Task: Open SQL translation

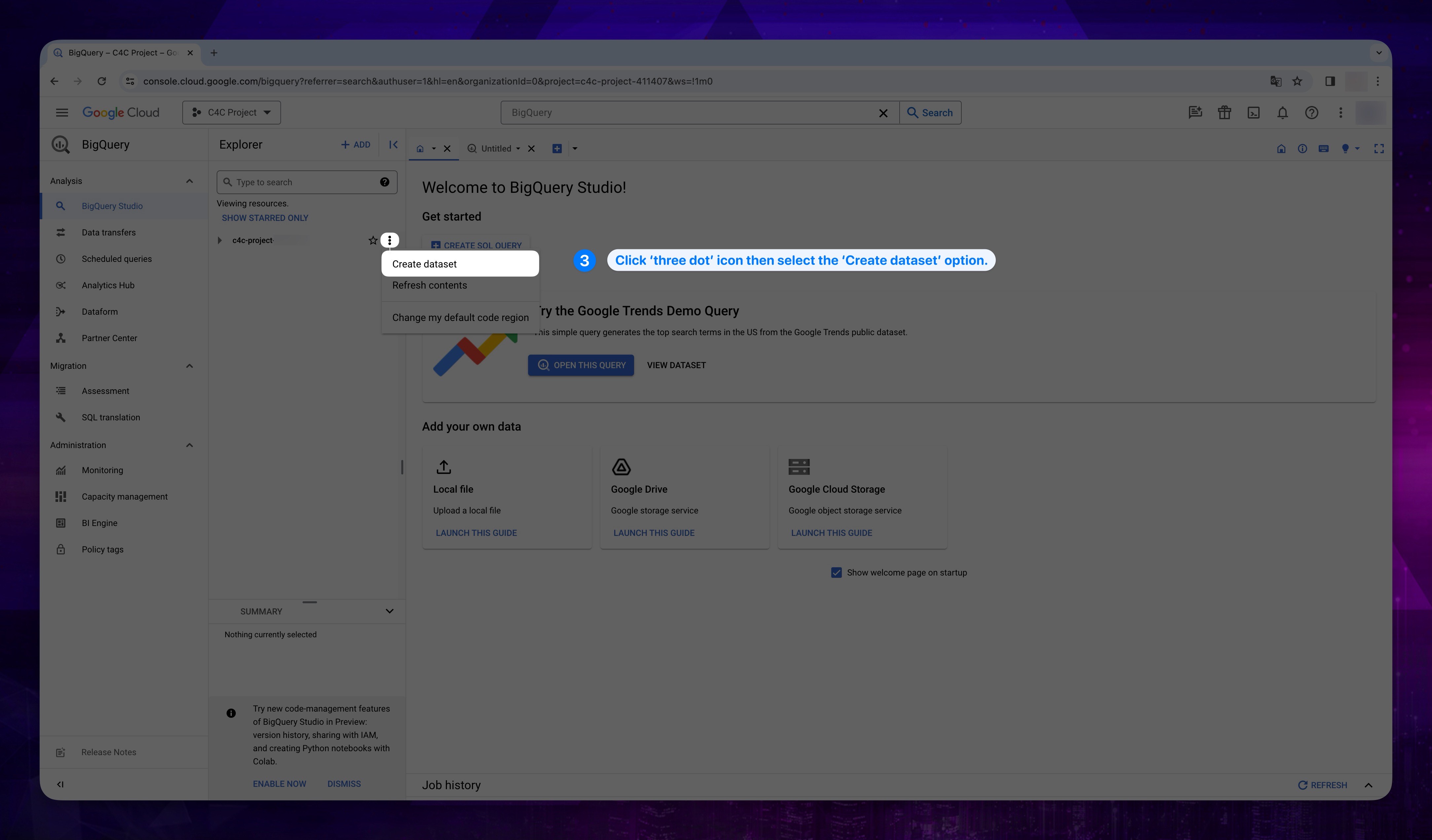Action: [124, 417]
